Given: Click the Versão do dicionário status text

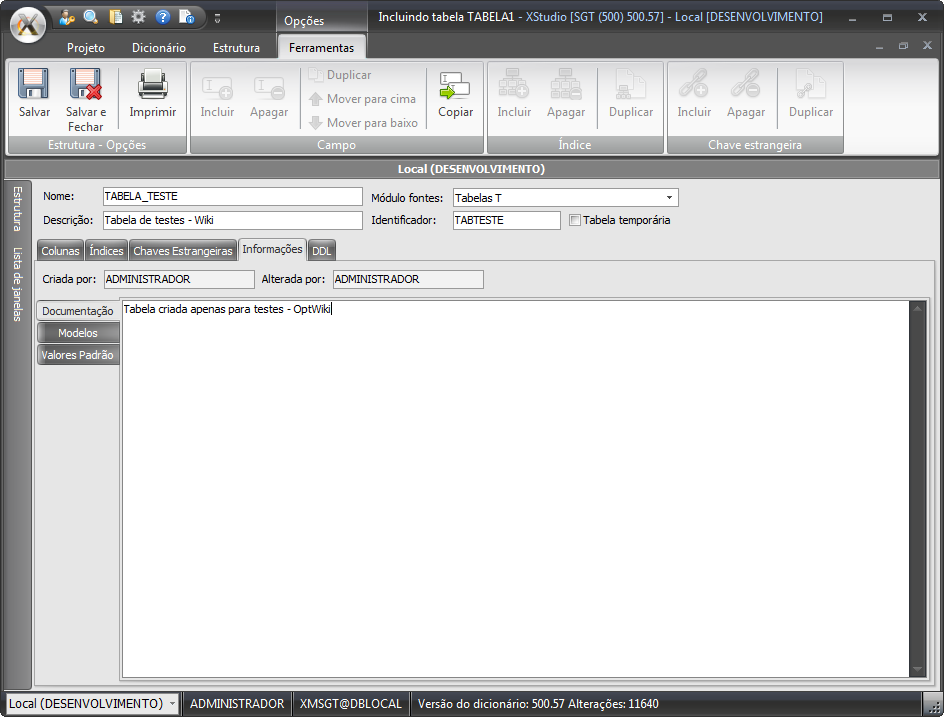Looking at the screenshot, I should [x=538, y=703].
